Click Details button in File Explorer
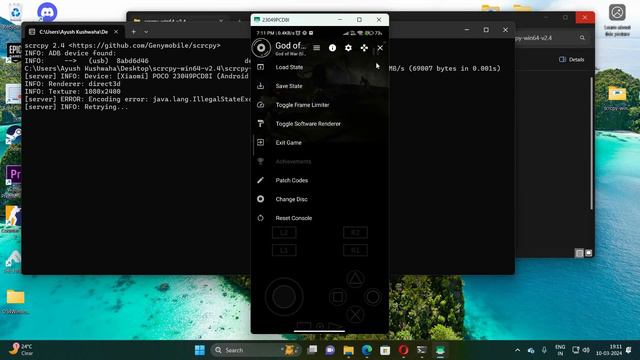 [571, 60]
